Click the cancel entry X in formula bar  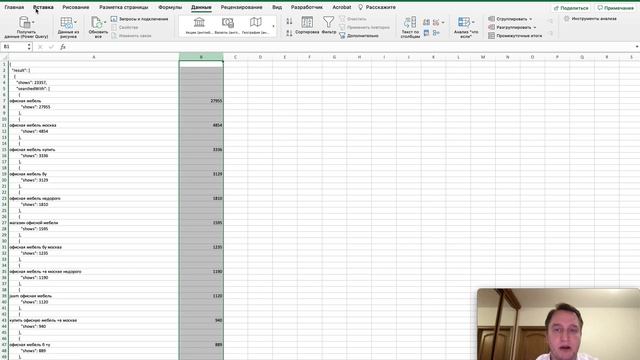(40, 47)
